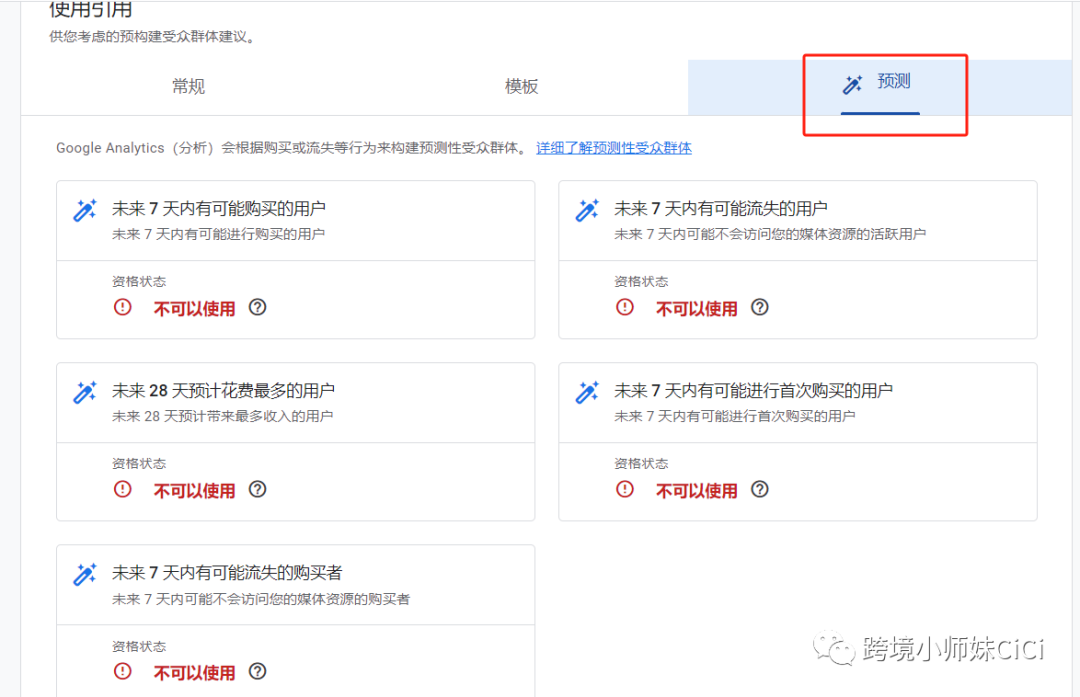Open the help icon on the first-purchase card
This screenshot has width=1080, height=697.
coord(760,490)
